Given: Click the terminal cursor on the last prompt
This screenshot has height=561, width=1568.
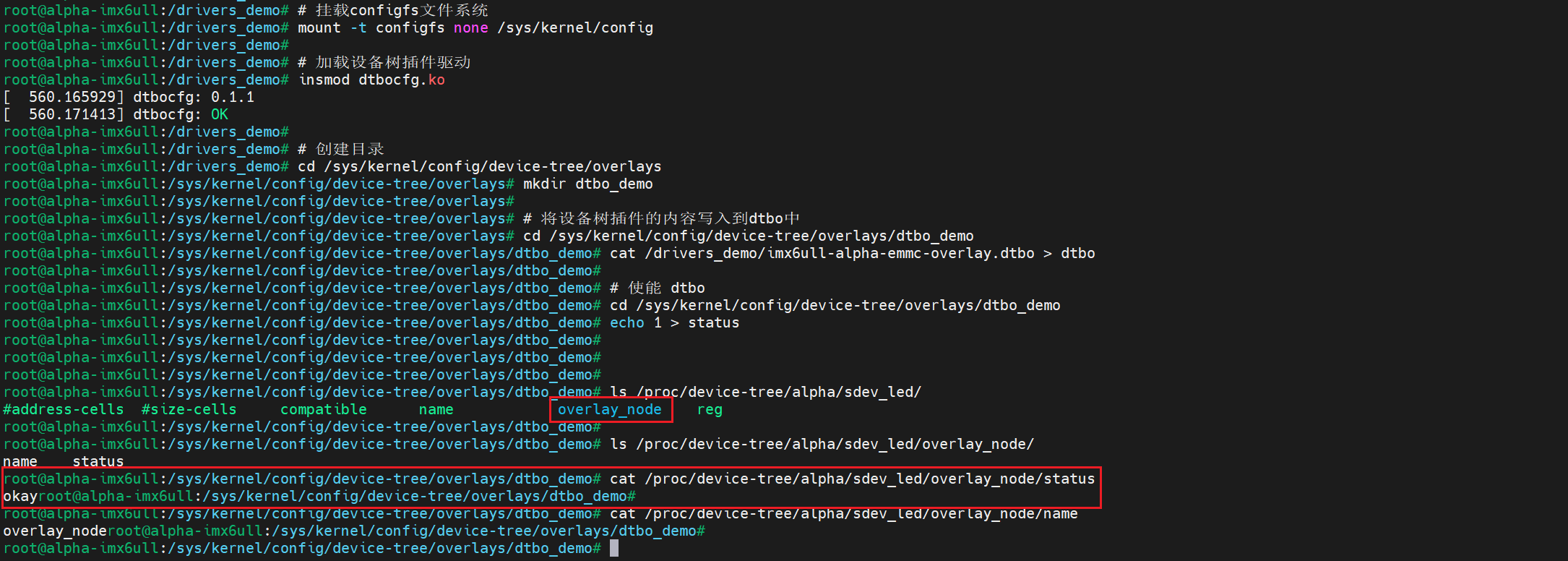Looking at the screenshot, I should tap(614, 549).
